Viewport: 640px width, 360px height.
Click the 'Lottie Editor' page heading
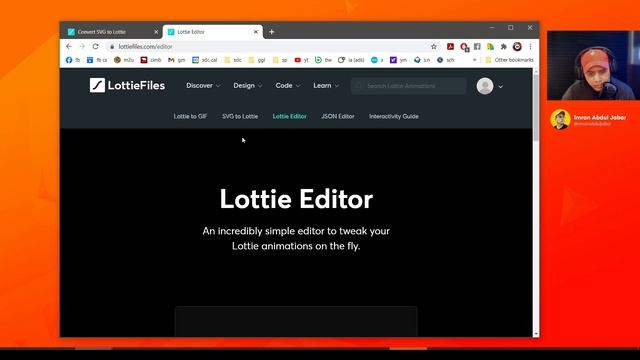[x=296, y=199]
